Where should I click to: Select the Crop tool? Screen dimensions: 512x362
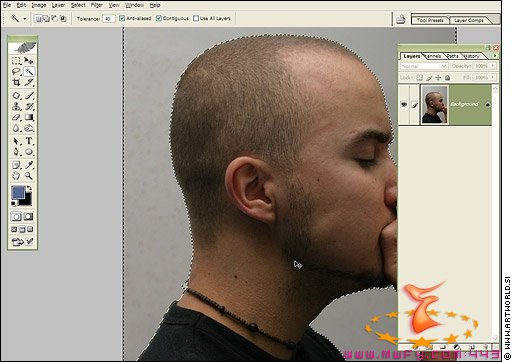coord(16,82)
